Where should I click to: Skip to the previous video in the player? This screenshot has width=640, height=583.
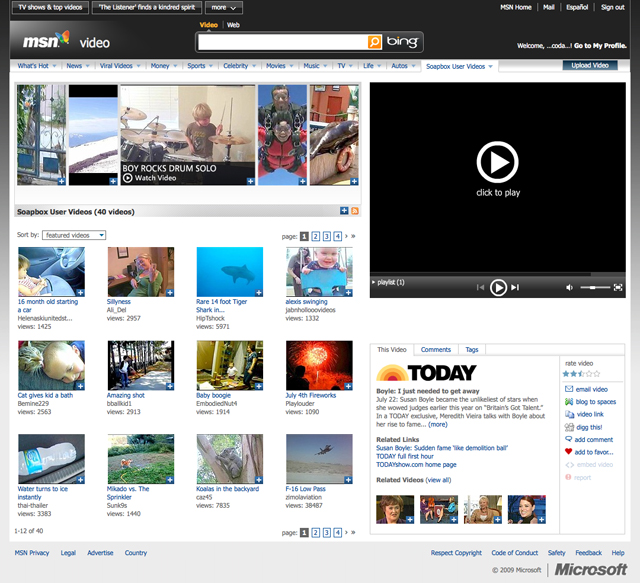tap(480, 287)
